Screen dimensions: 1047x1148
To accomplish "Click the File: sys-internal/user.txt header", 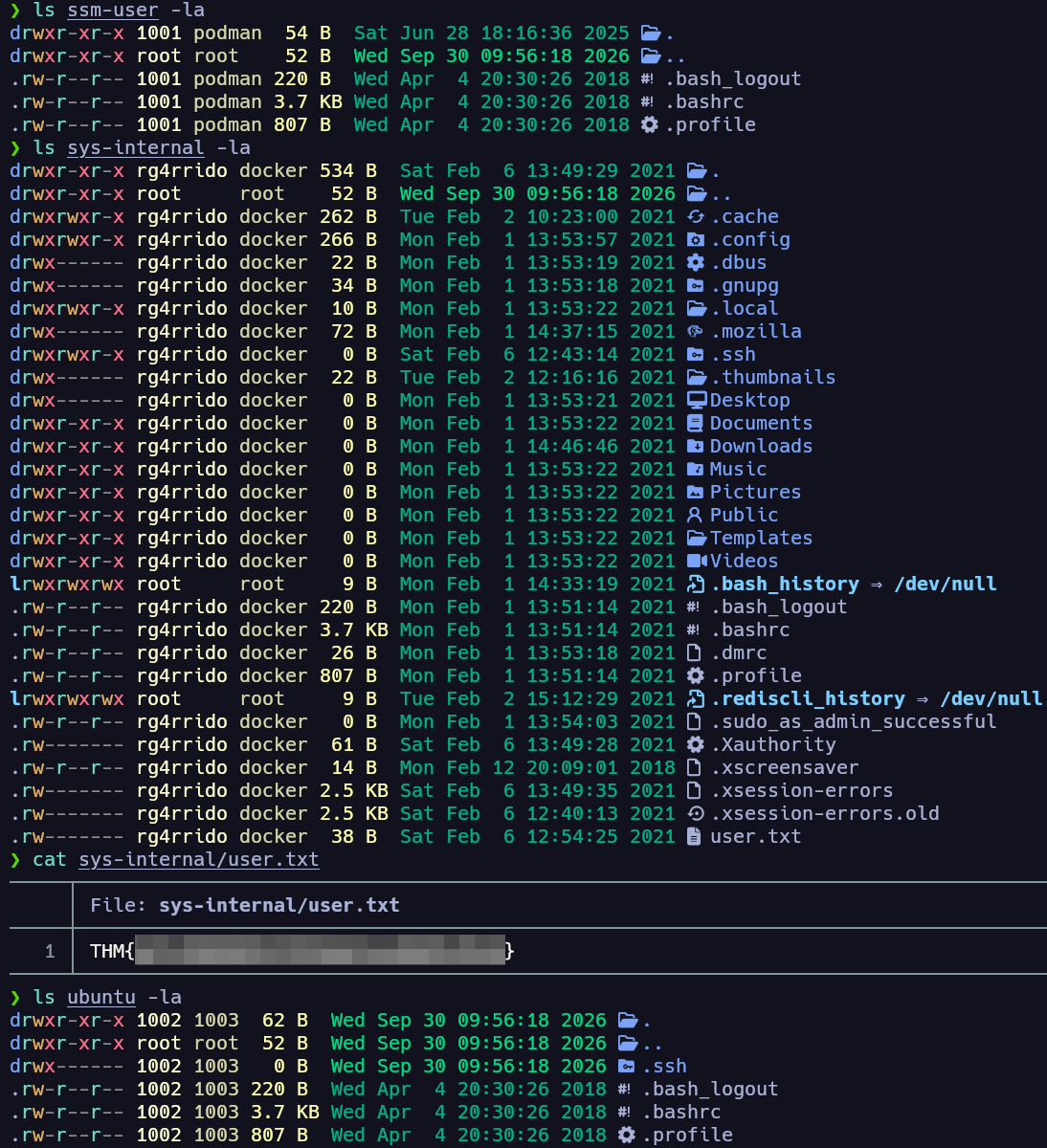I will click(x=245, y=906).
